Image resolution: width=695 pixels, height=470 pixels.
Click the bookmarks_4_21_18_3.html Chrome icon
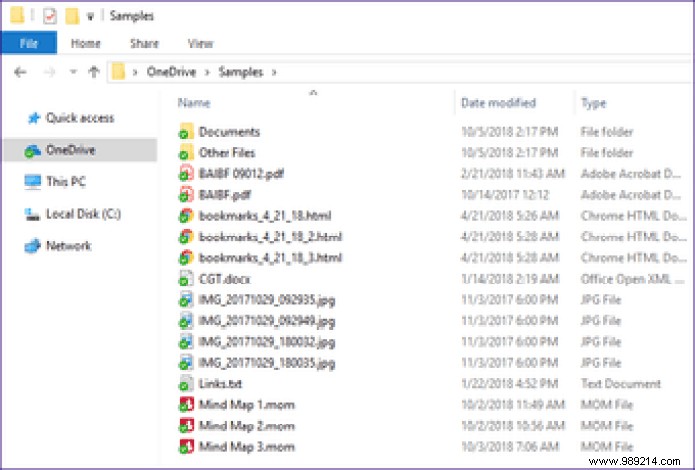(186, 258)
